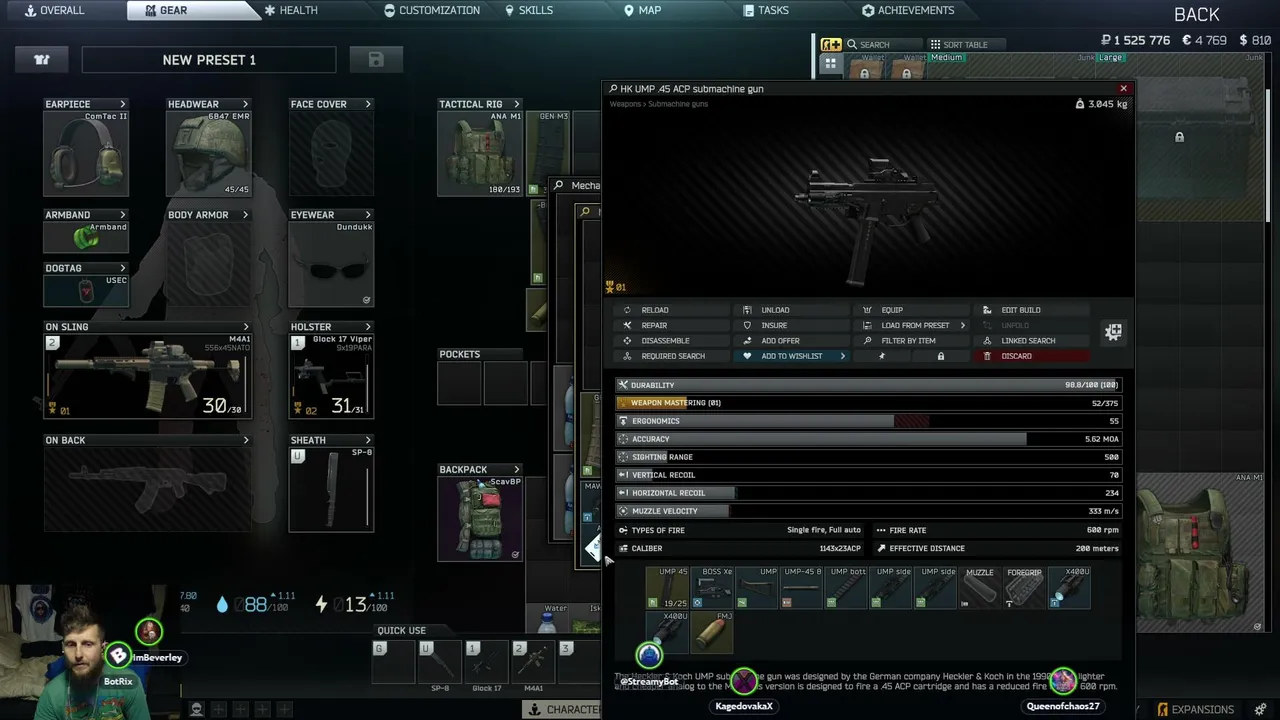Select the SP-8 knife in sheath

coord(331,489)
